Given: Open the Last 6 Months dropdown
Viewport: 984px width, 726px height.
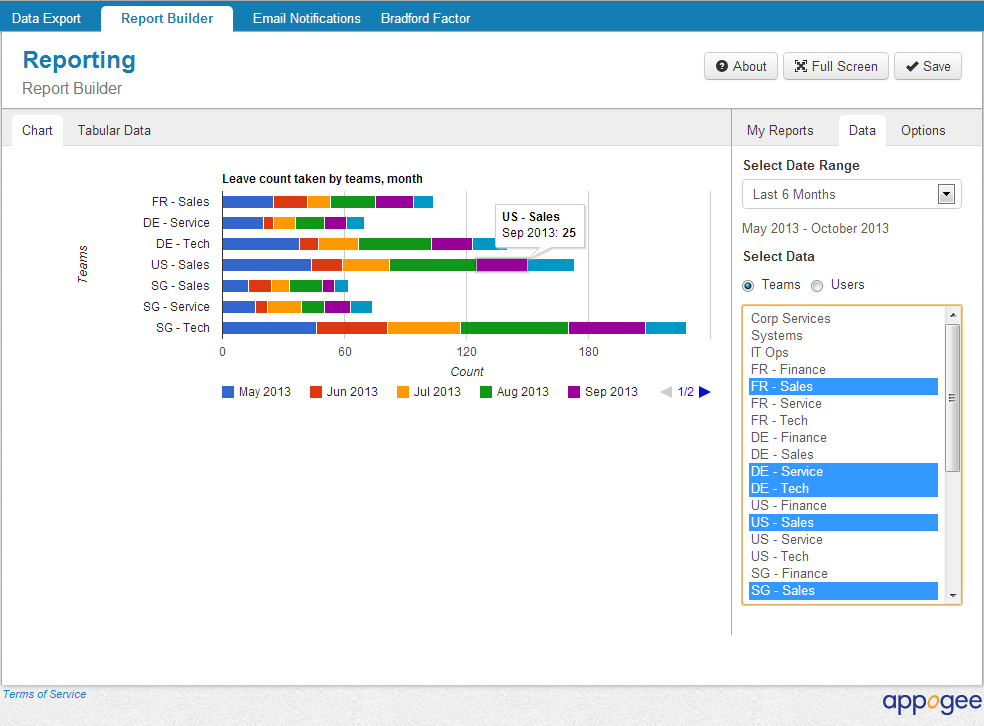Looking at the screenshot, I should tap(851, 194).
